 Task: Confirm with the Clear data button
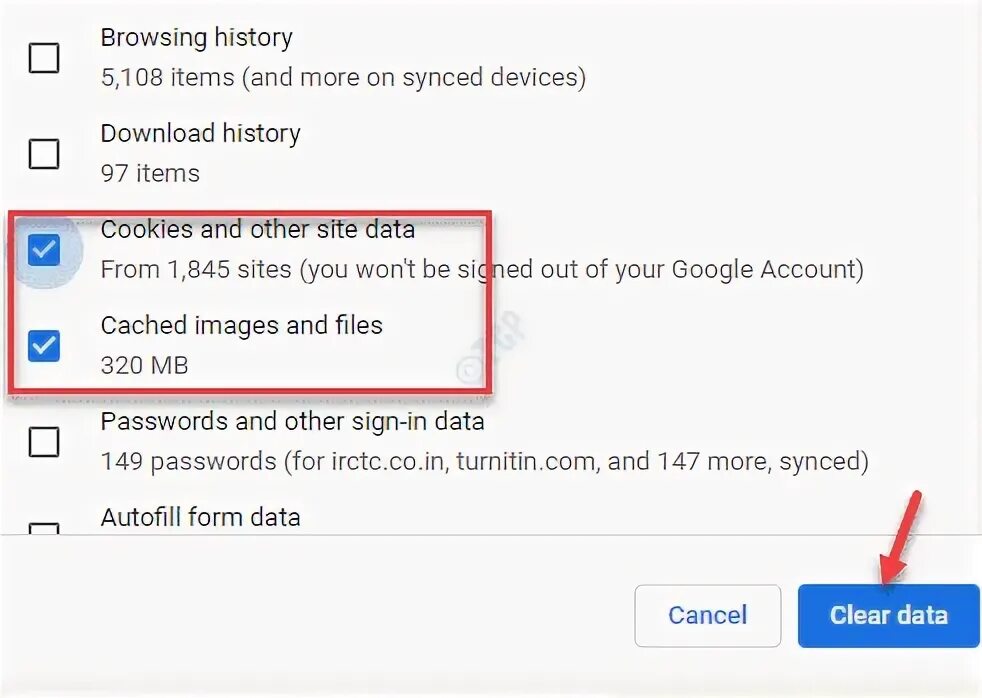888,615
